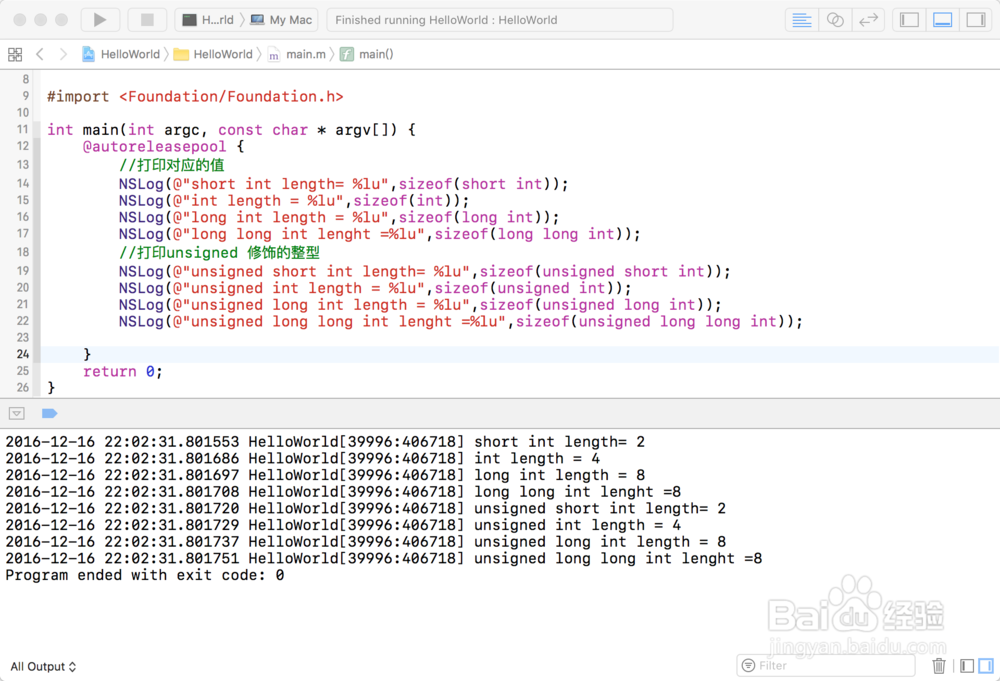The image size is (1000, 681).
Task: Click sizeof(unsigned short int) on line 19
Action: (x=600, y=272)
